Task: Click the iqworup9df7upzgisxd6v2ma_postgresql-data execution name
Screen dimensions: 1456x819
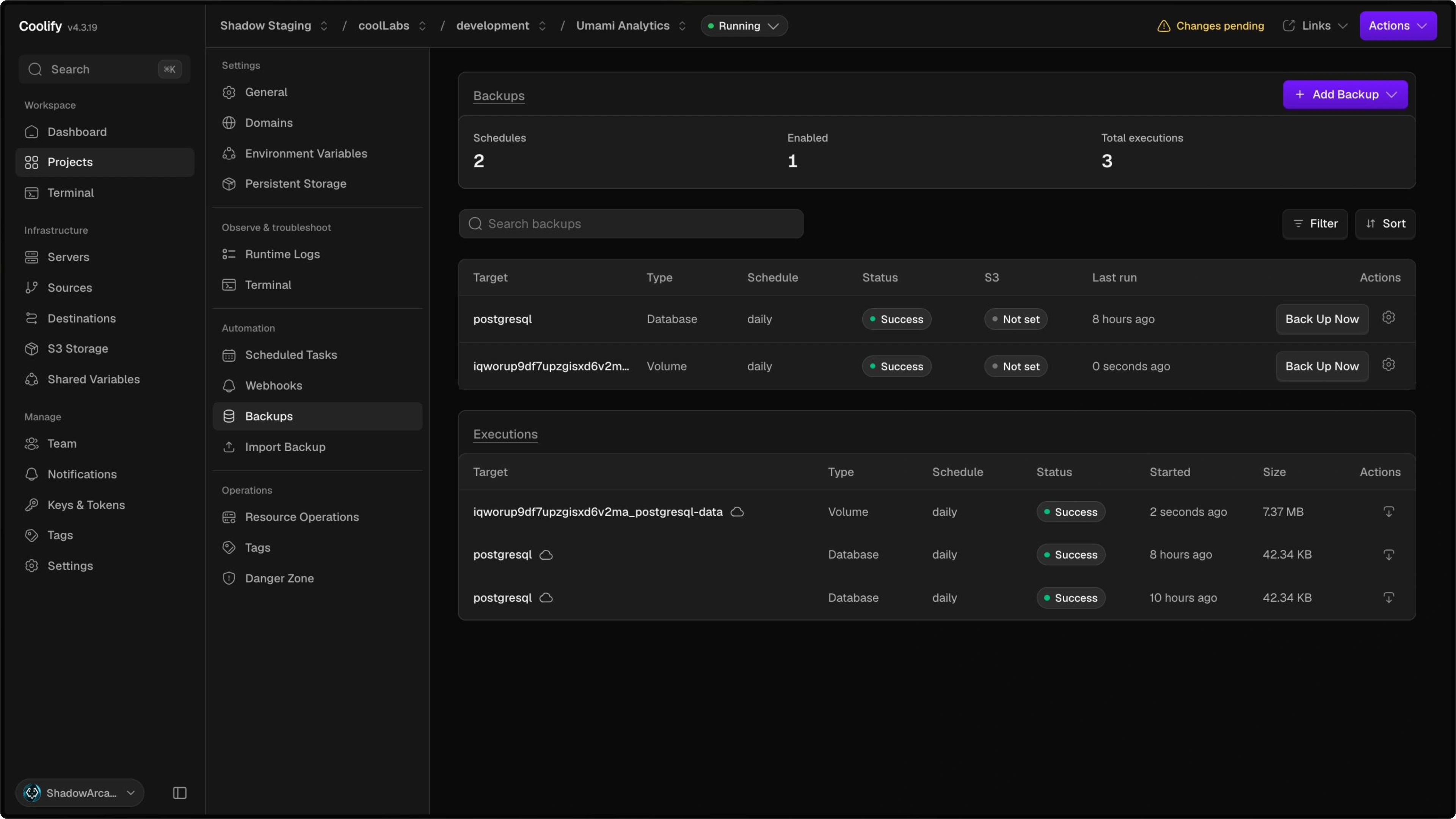Action: click(x=598, y=512)
